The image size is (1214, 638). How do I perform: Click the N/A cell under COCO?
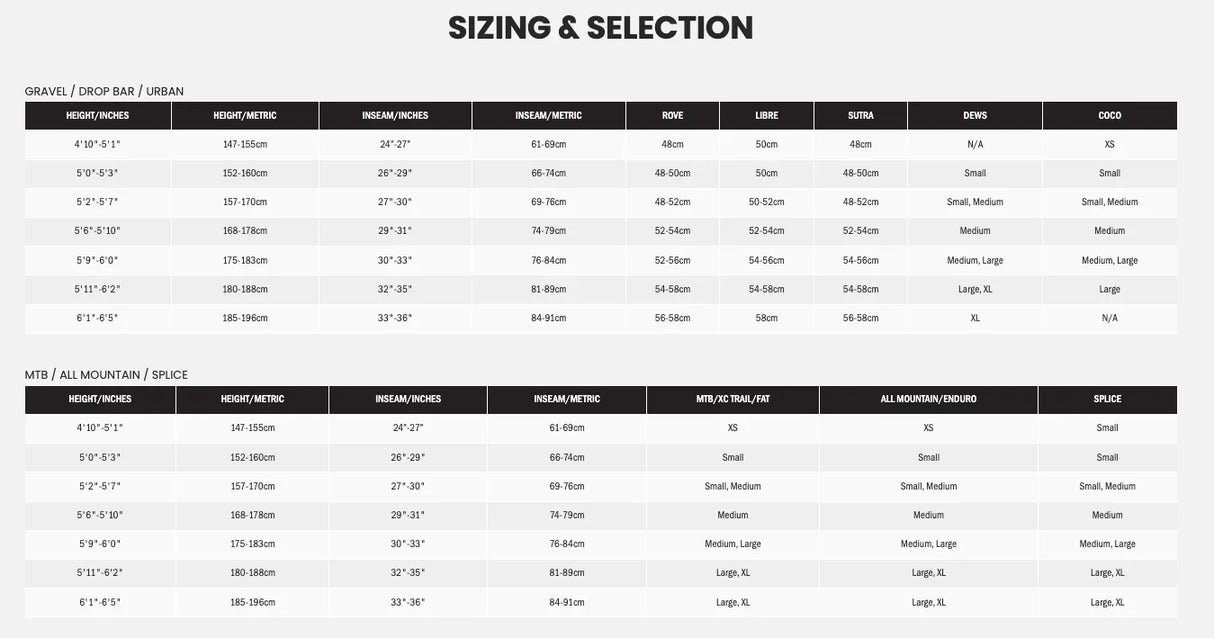[x=1109, y=318]
